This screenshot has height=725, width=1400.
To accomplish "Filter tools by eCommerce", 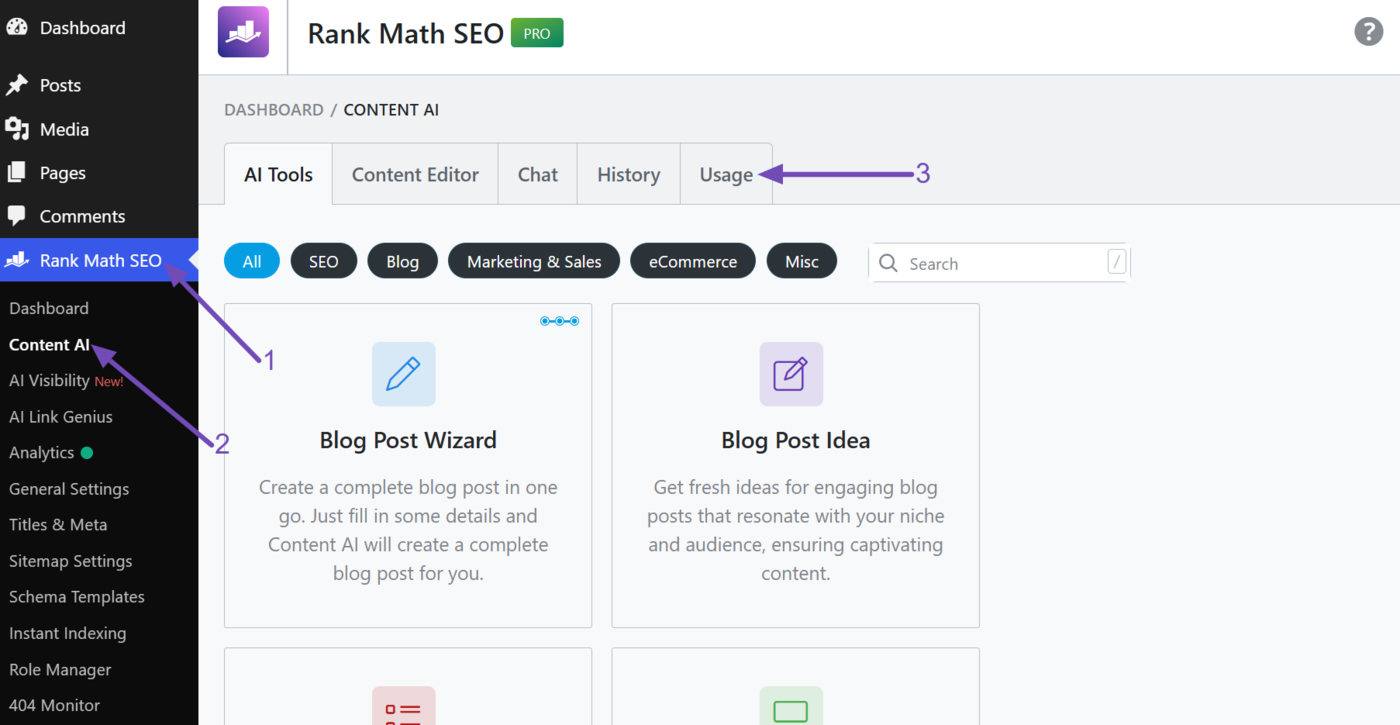I will 693,261.
